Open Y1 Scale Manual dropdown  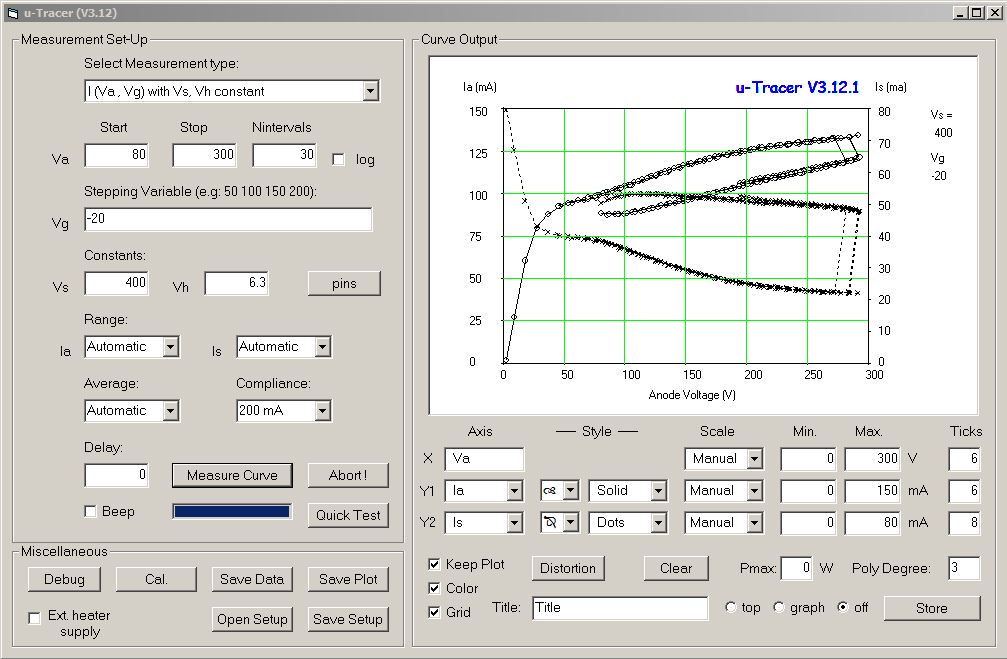pyautogui.click(x=755, y=491)
